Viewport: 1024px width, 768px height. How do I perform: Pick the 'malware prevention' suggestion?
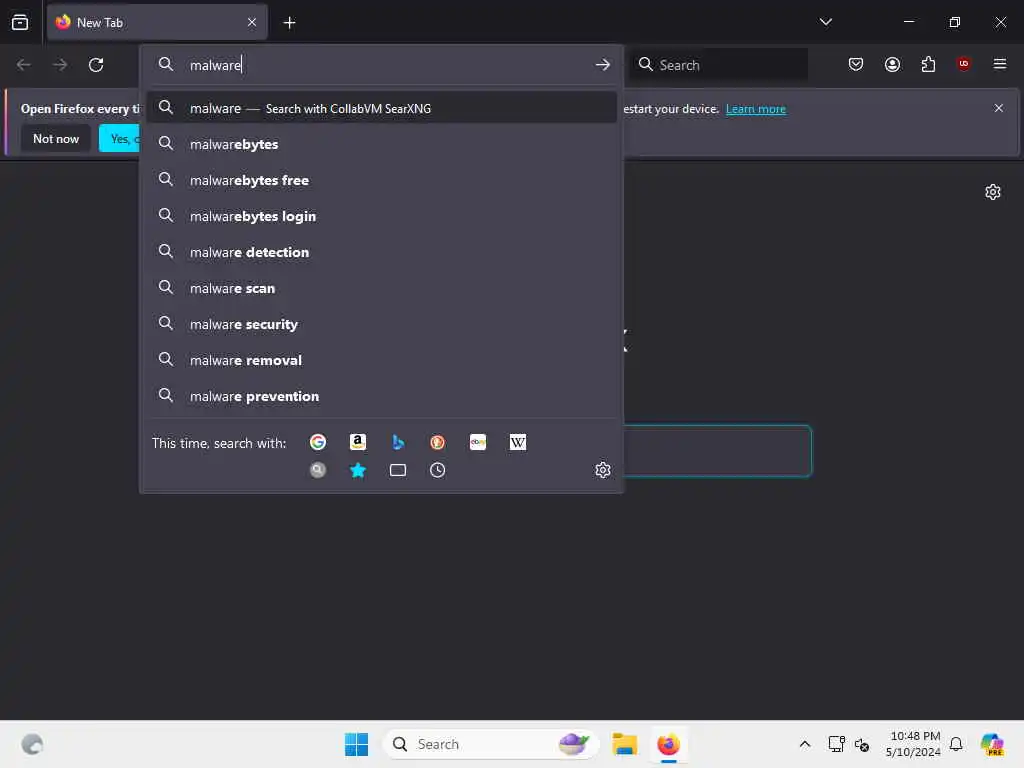[382, 396]
